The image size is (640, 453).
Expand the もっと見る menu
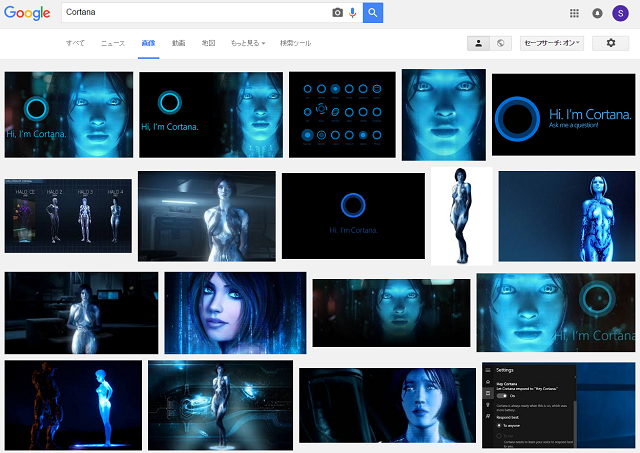248,43
